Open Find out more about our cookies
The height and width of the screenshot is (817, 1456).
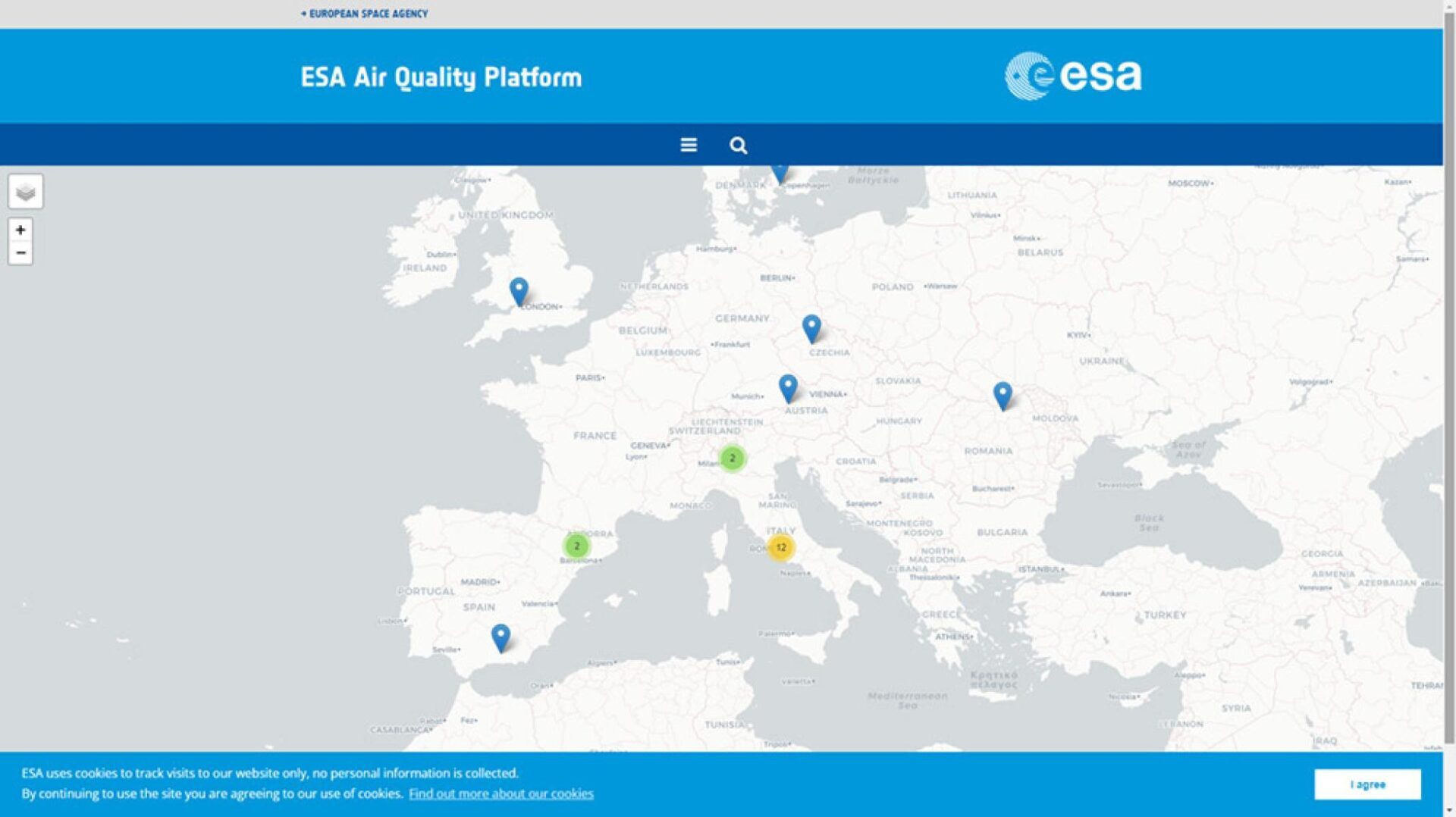[x=501, y=794]
